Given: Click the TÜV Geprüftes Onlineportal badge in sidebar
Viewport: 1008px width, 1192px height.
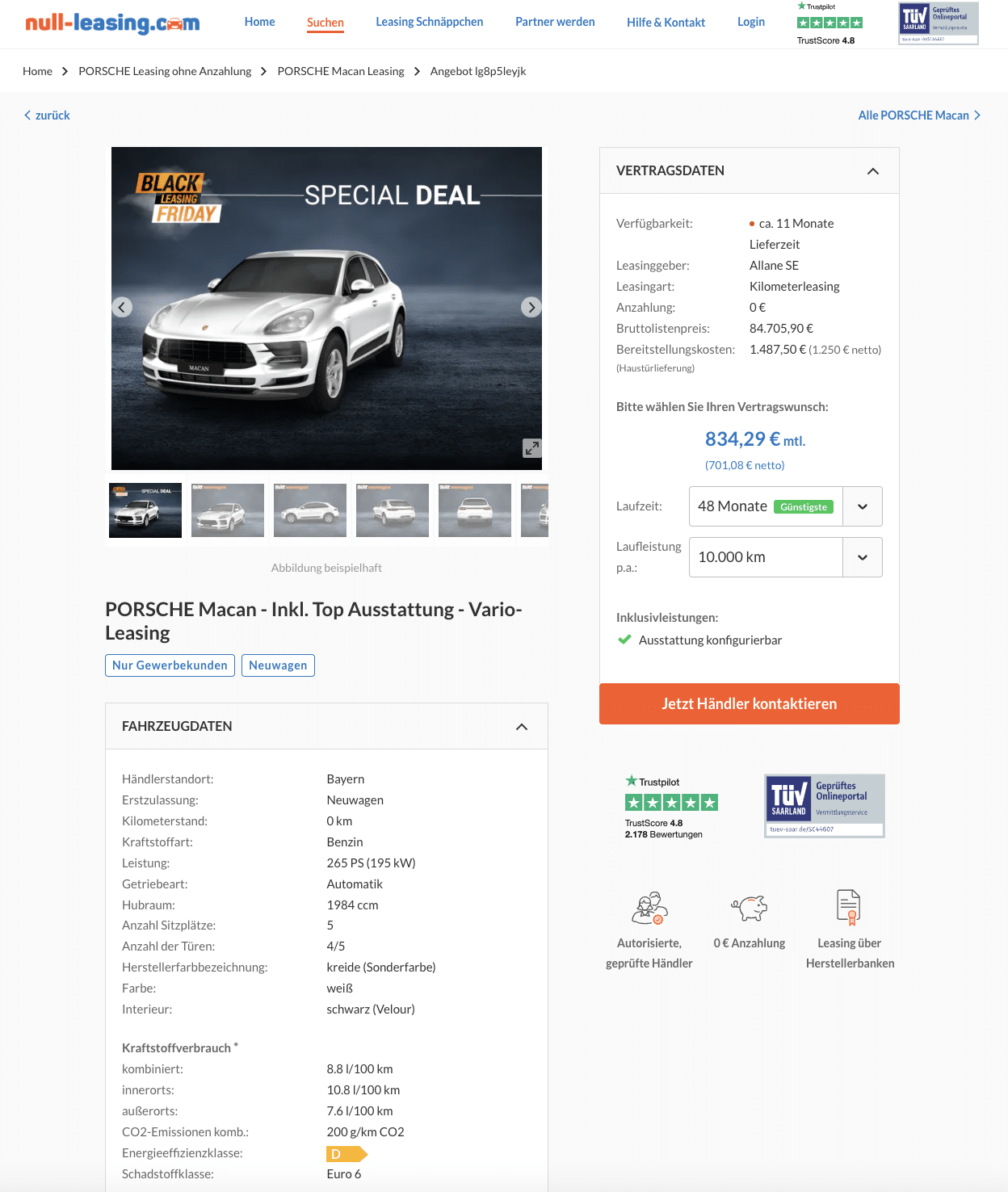Looking at the screenshot, I should click(x=825, y=806).
